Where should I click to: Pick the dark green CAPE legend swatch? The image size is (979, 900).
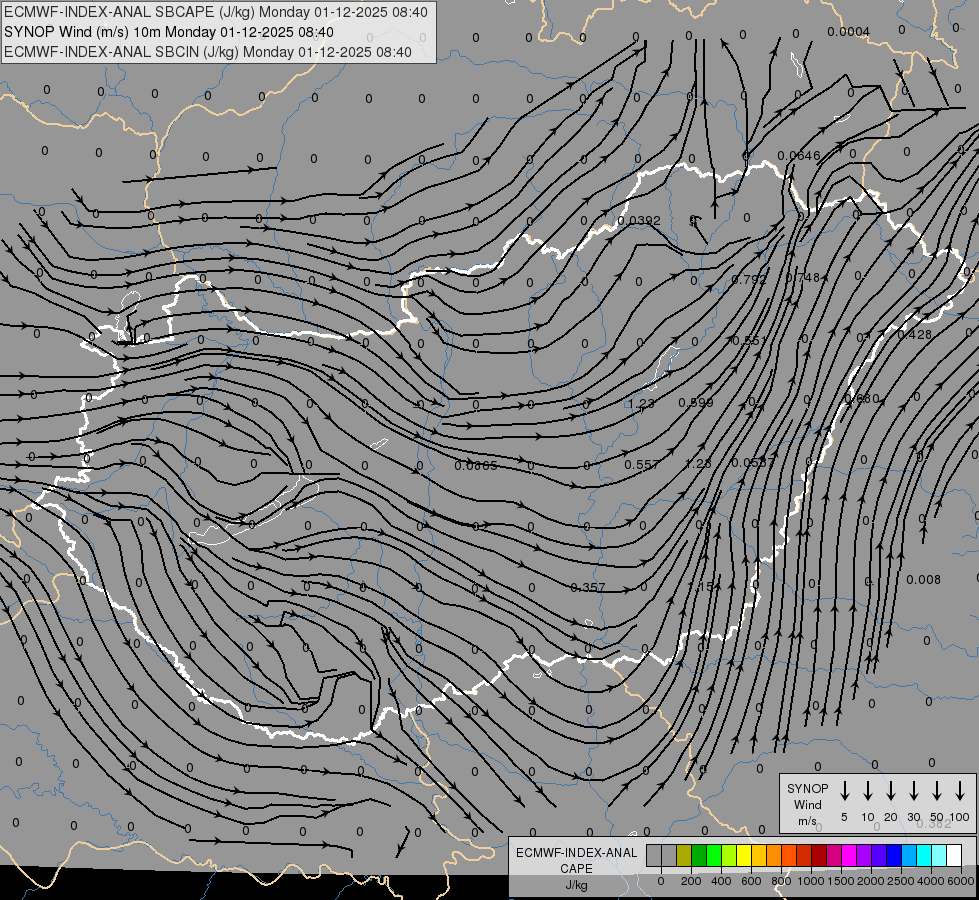click(699, 855)
